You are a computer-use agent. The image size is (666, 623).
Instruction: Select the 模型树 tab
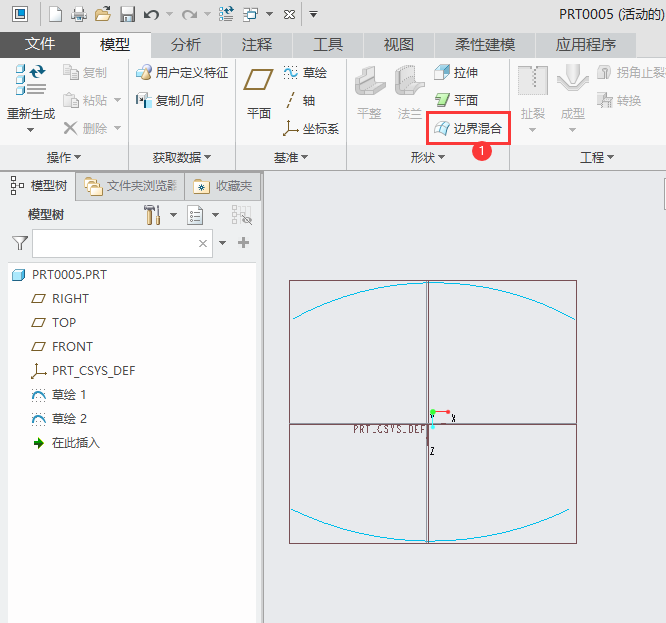(39, 186)
